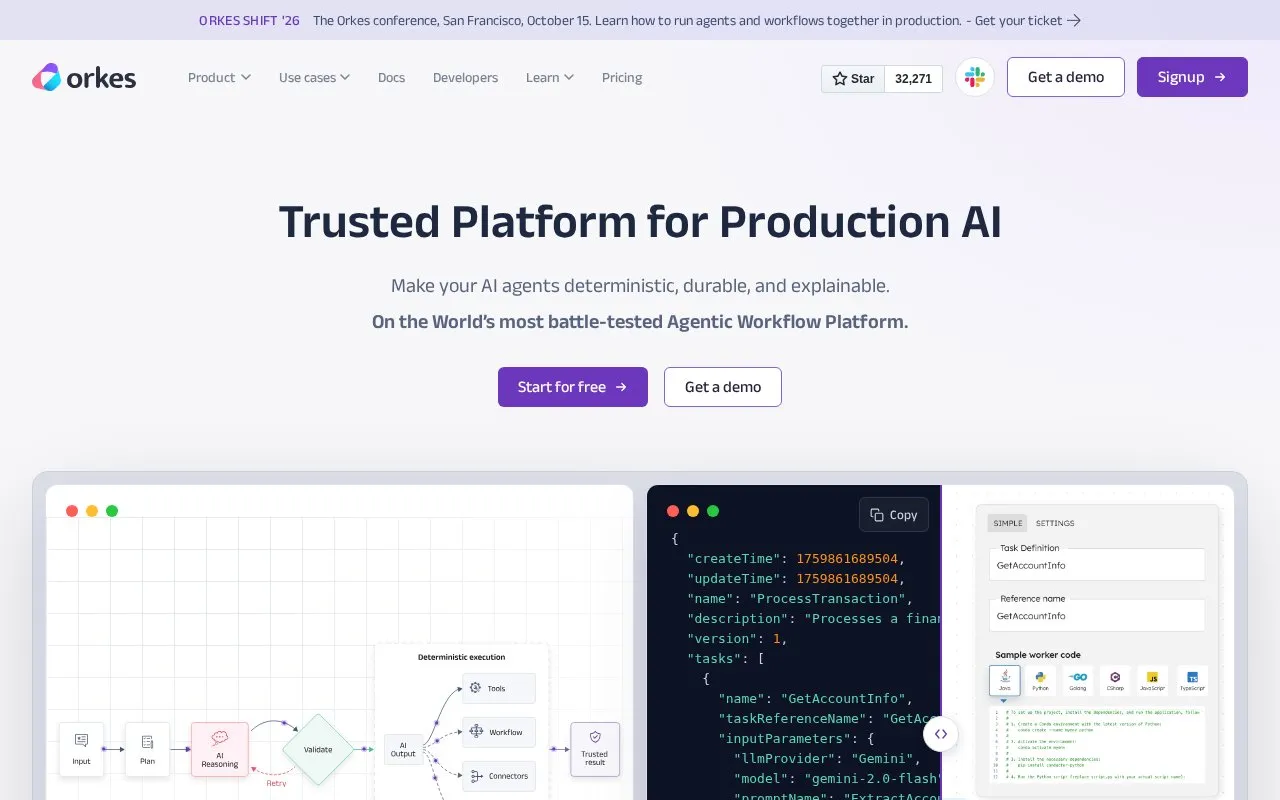Click the ORKES SHIFT '26 banner label
Image resolution: width=1280 pixels, height=800 pixels.
click(x=249, y=20)
